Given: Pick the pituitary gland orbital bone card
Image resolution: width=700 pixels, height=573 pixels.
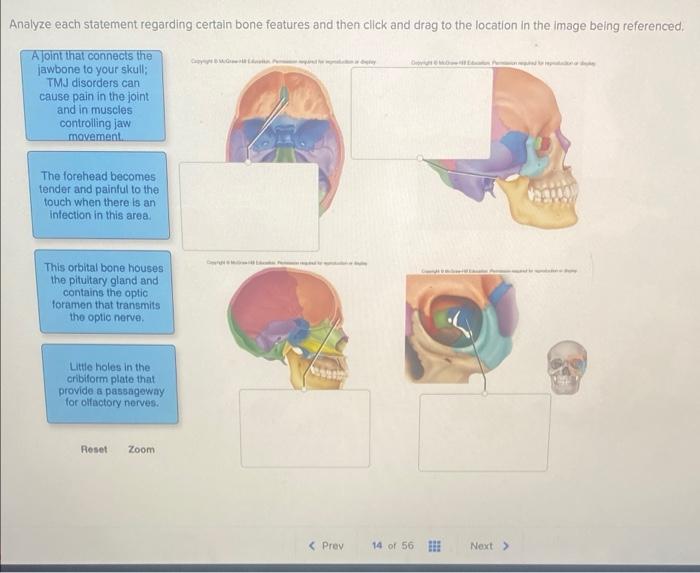Looking at the screenshot, I should click(104, 292).
